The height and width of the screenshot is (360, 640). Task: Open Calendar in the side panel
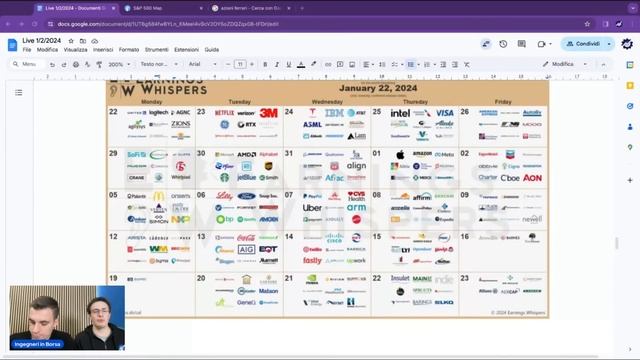pyautogui.click(x=630, y=65)
